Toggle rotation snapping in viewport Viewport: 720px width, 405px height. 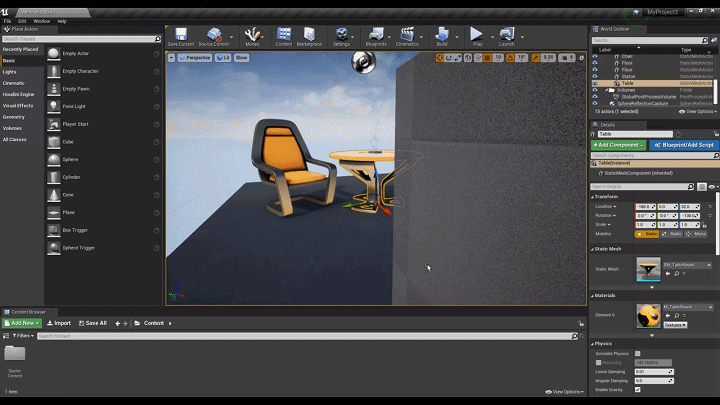point(510,58)
